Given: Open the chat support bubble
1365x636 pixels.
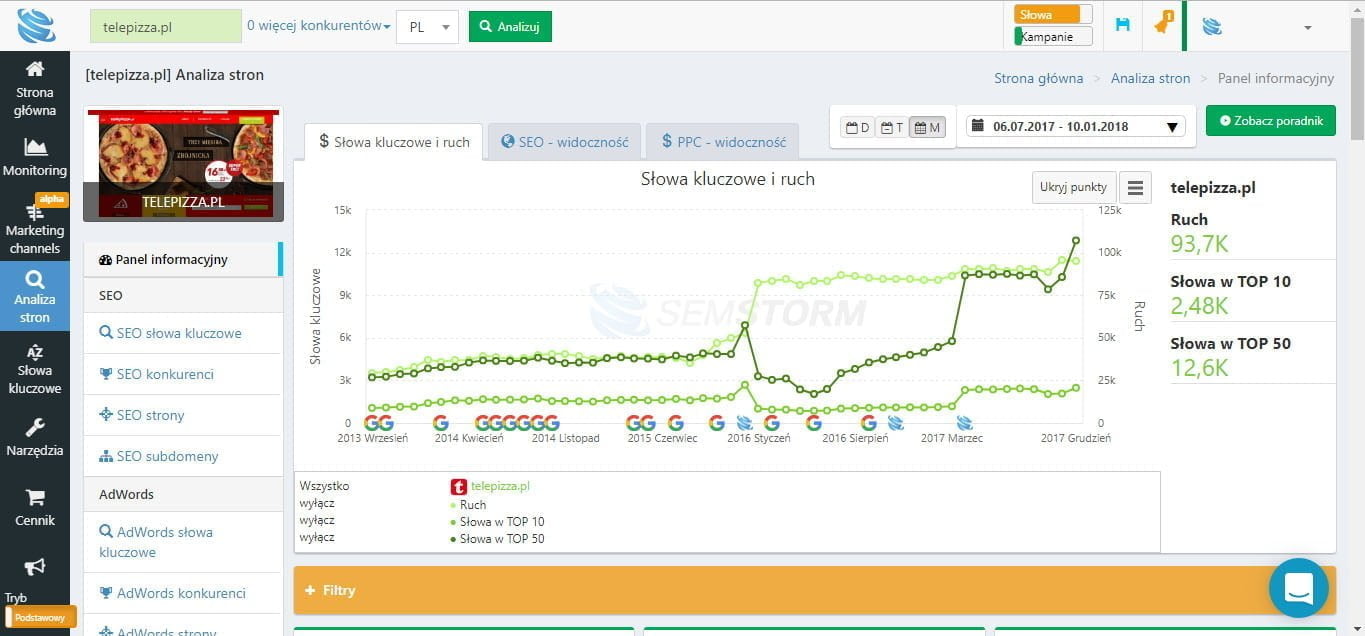Looking at the screenshot, I should click(x=1298, y=587).
